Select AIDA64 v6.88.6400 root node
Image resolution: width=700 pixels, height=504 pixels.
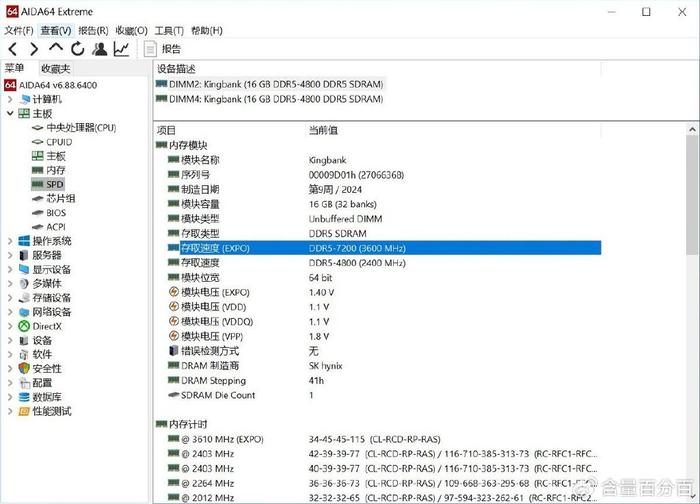click(x=50, y=85)
